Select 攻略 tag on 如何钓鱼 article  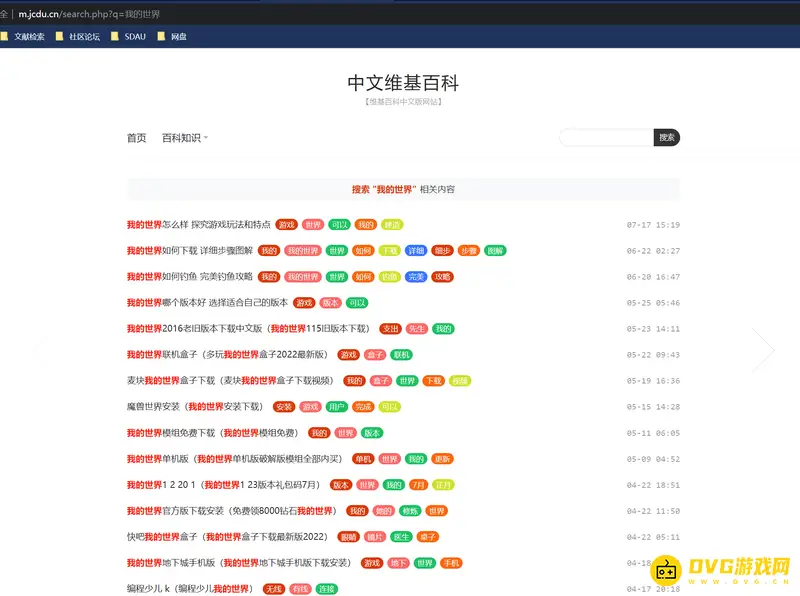tap(442, 277)
